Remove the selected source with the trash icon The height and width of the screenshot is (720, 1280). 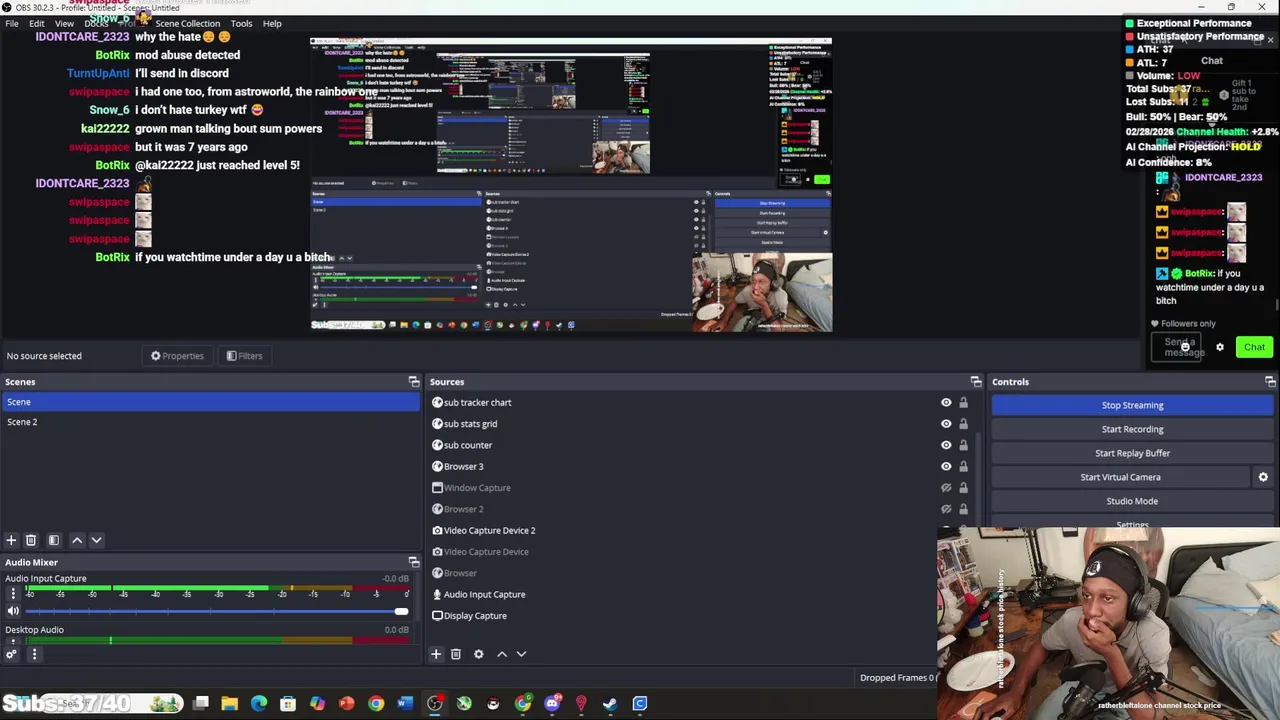pos(456,654)
